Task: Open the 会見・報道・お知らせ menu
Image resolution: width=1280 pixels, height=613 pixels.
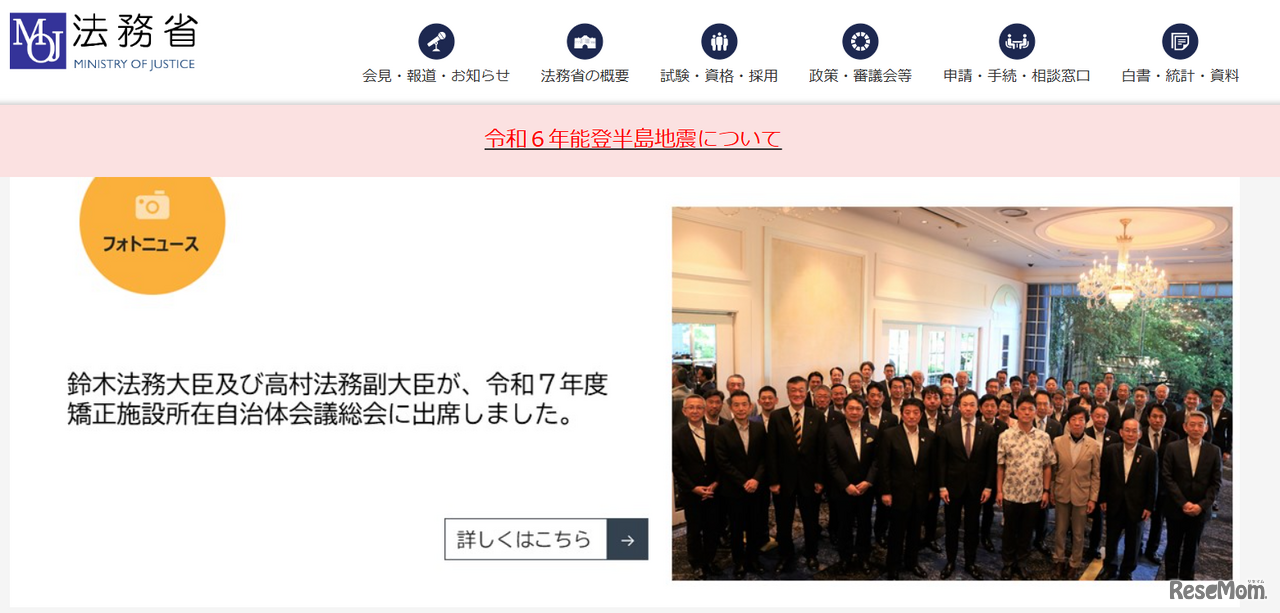Action: 436,76
